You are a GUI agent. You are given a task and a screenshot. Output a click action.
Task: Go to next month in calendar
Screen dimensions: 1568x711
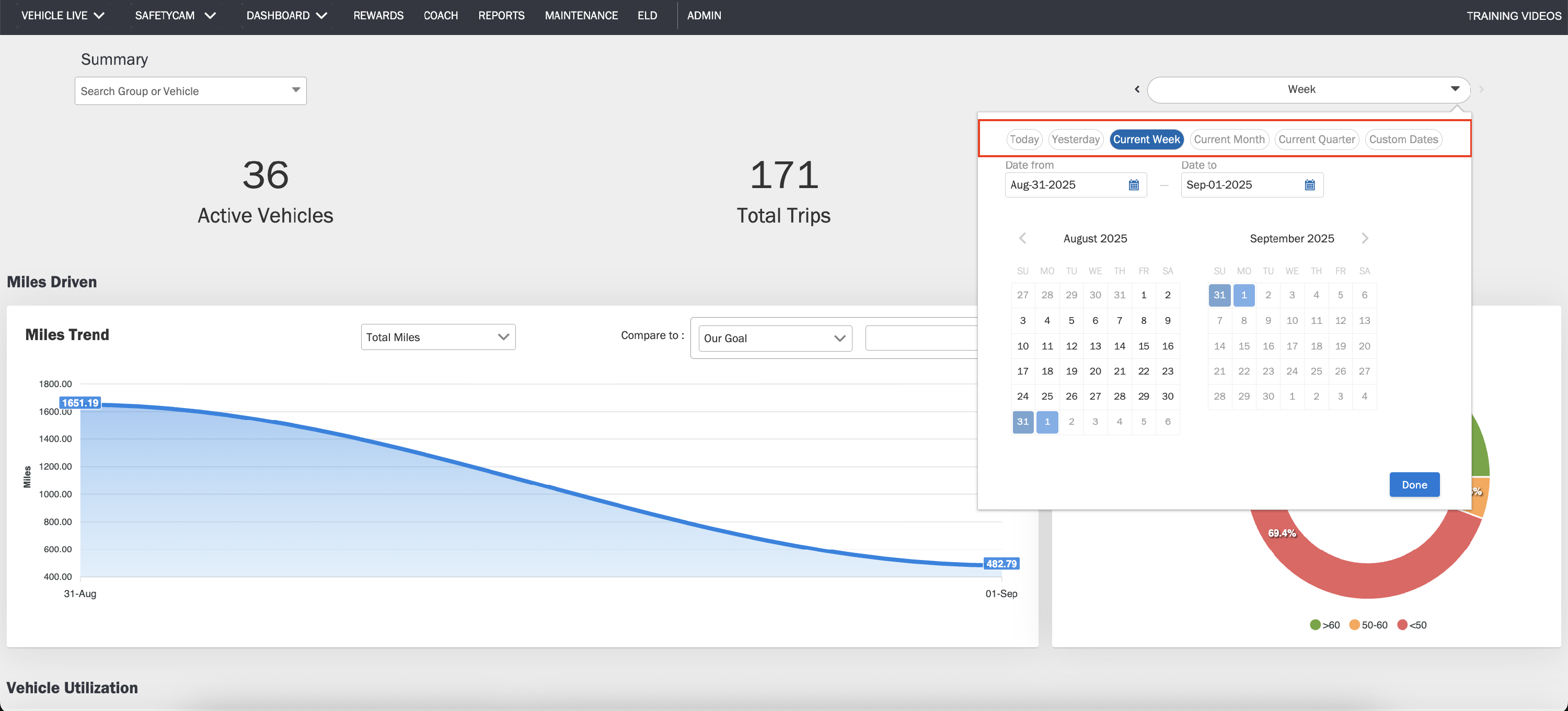1365,238
